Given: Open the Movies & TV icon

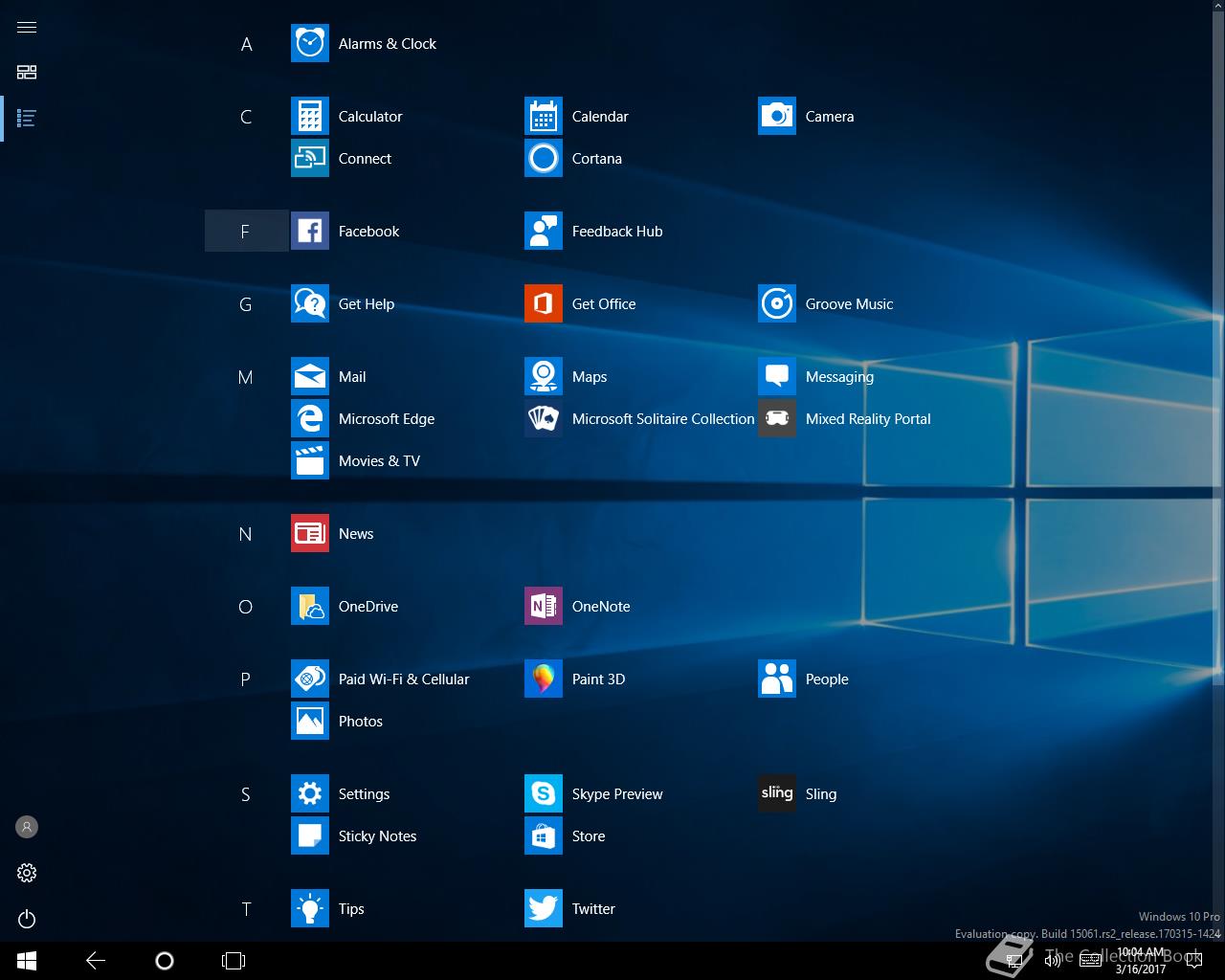Looking at the screenshot, I should 310,461.
